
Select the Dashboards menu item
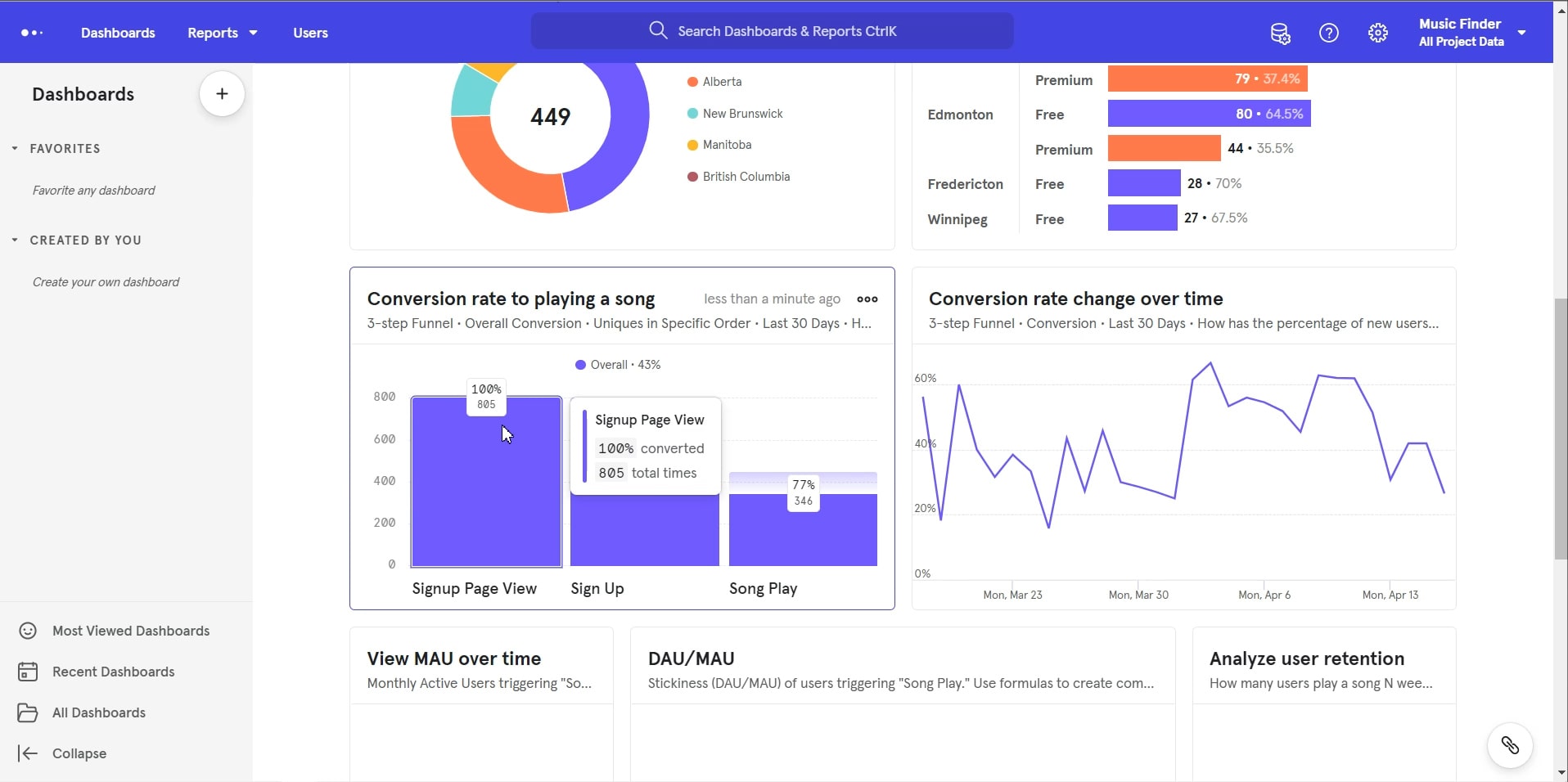click(x=118, y=33)
